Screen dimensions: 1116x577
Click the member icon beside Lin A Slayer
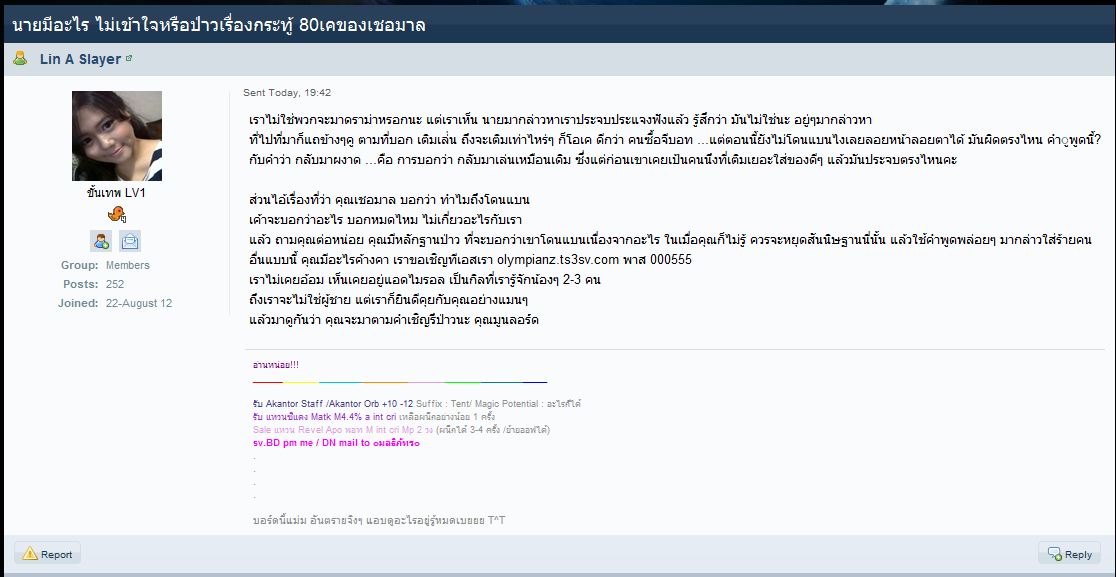coord(21,58)
